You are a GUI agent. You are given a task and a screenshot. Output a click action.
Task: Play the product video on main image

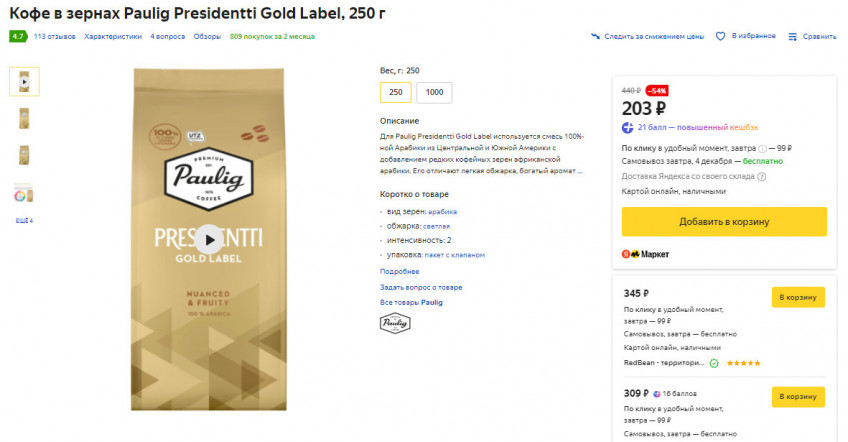(x=209, y=238)
